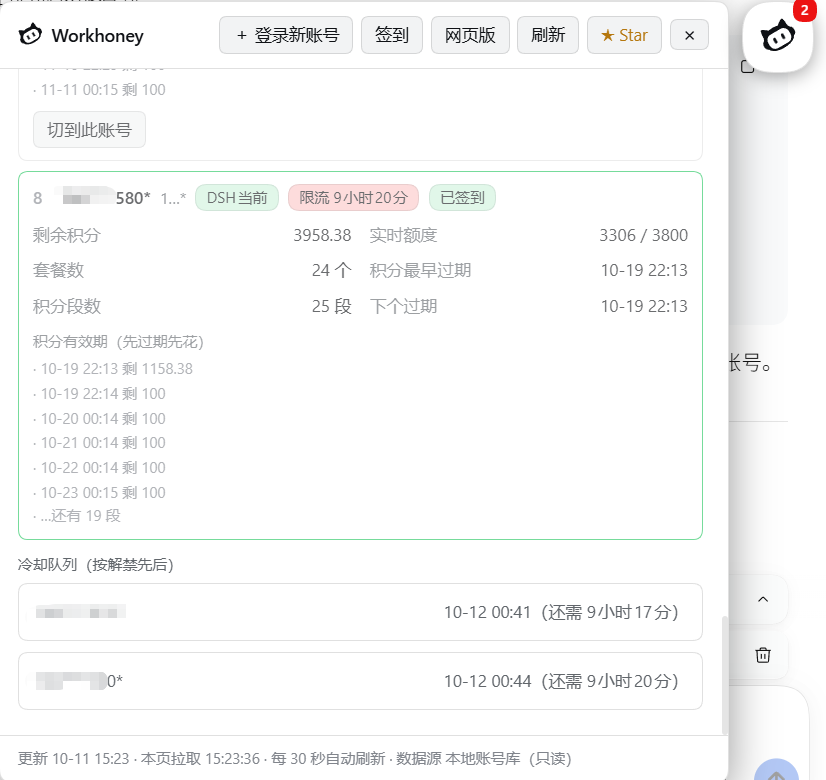Close the Workhoney panel with X
The height and width of the screenshot is (780, 826).
(689, 35)
